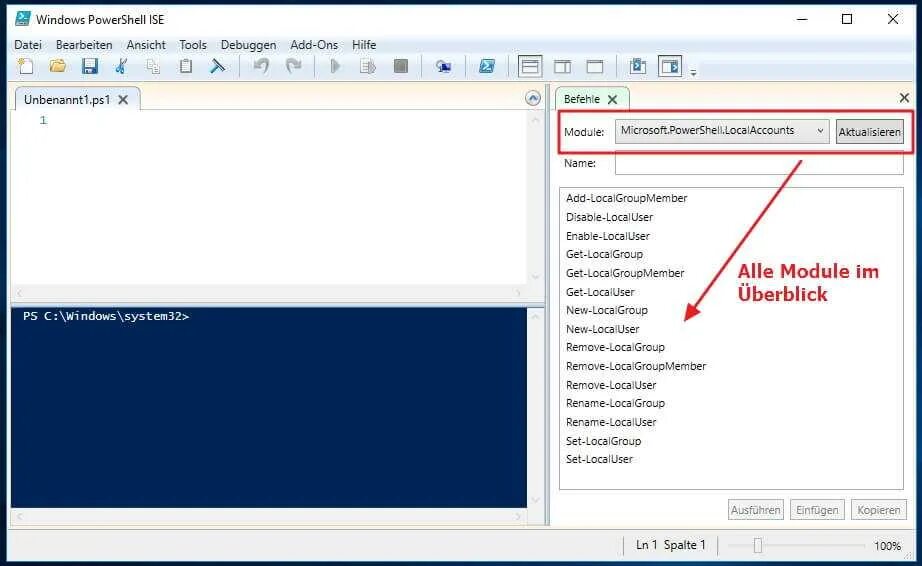The height and width of the screenshot is (566, 922).
Task: Open the Ansicht menu
Action: point(146,45)
